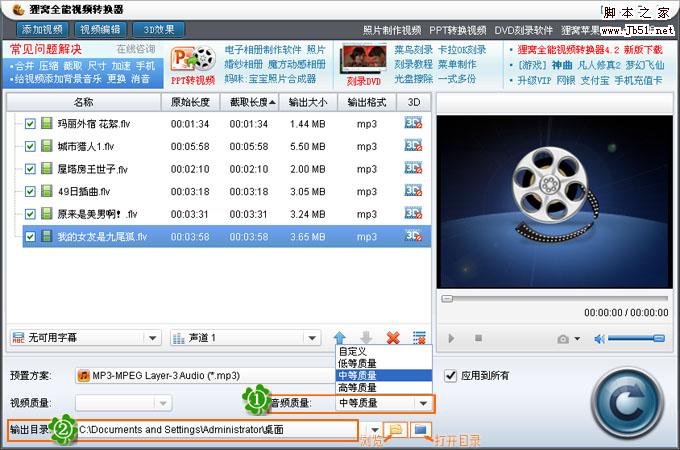Click the play button under preview
This screenshot has height=450, width=680.
[451, 338]
